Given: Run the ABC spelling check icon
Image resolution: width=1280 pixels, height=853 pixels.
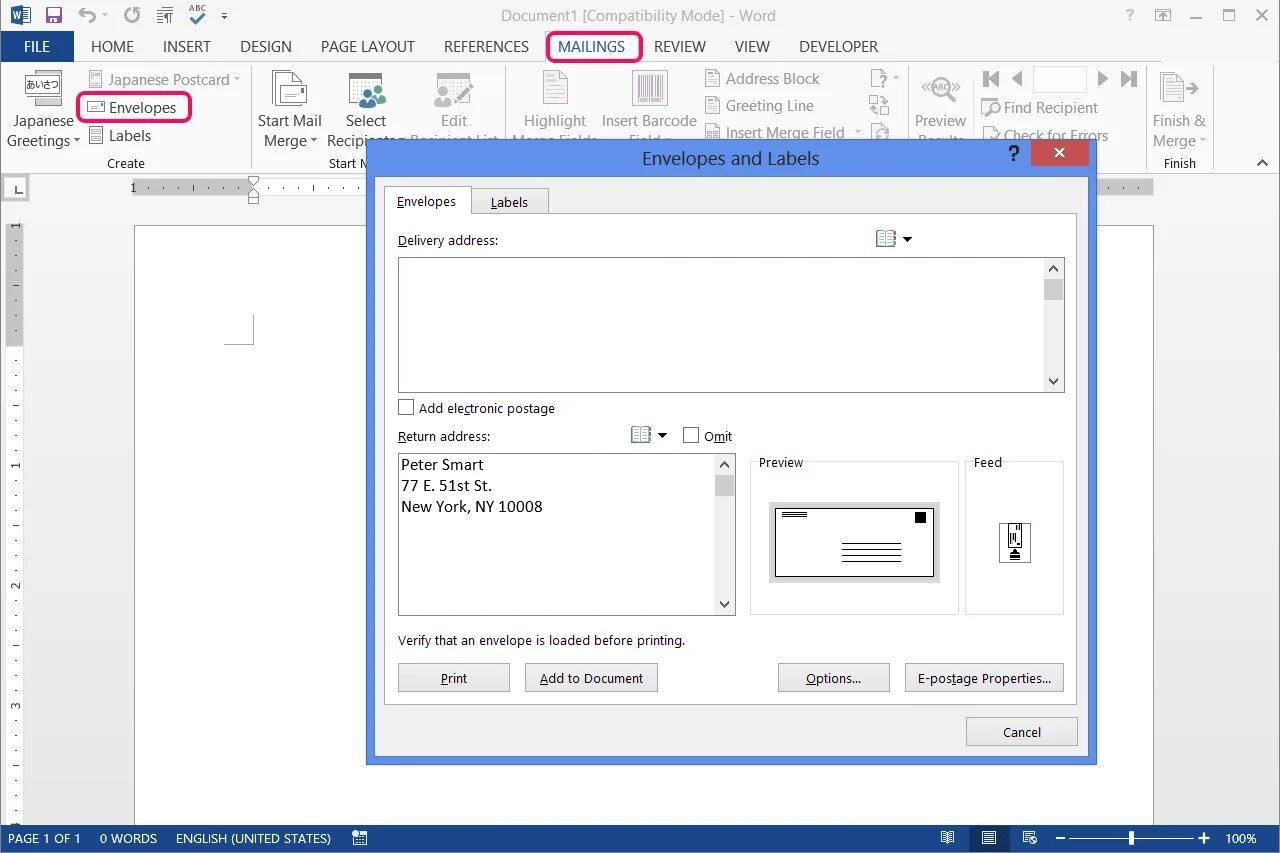Looking at the screenshot, I should (198, 14).
